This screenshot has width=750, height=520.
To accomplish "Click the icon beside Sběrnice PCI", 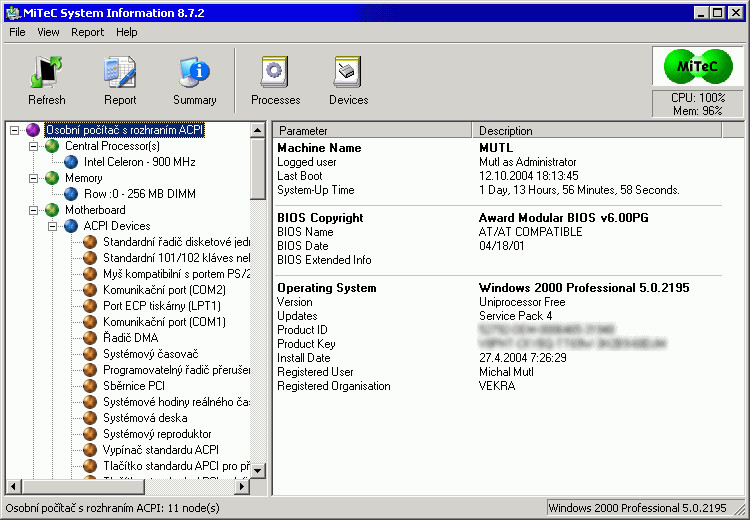I will [x=90, y=386].
